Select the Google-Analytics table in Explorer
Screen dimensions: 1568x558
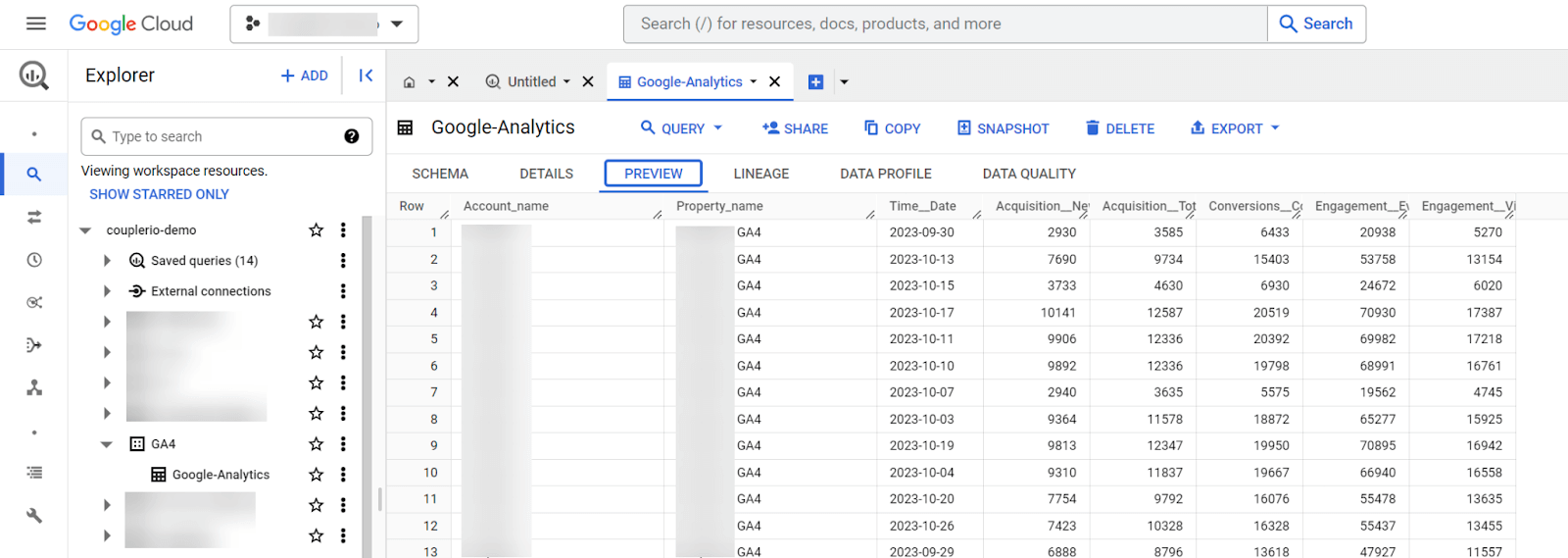[x=220, y=475]
